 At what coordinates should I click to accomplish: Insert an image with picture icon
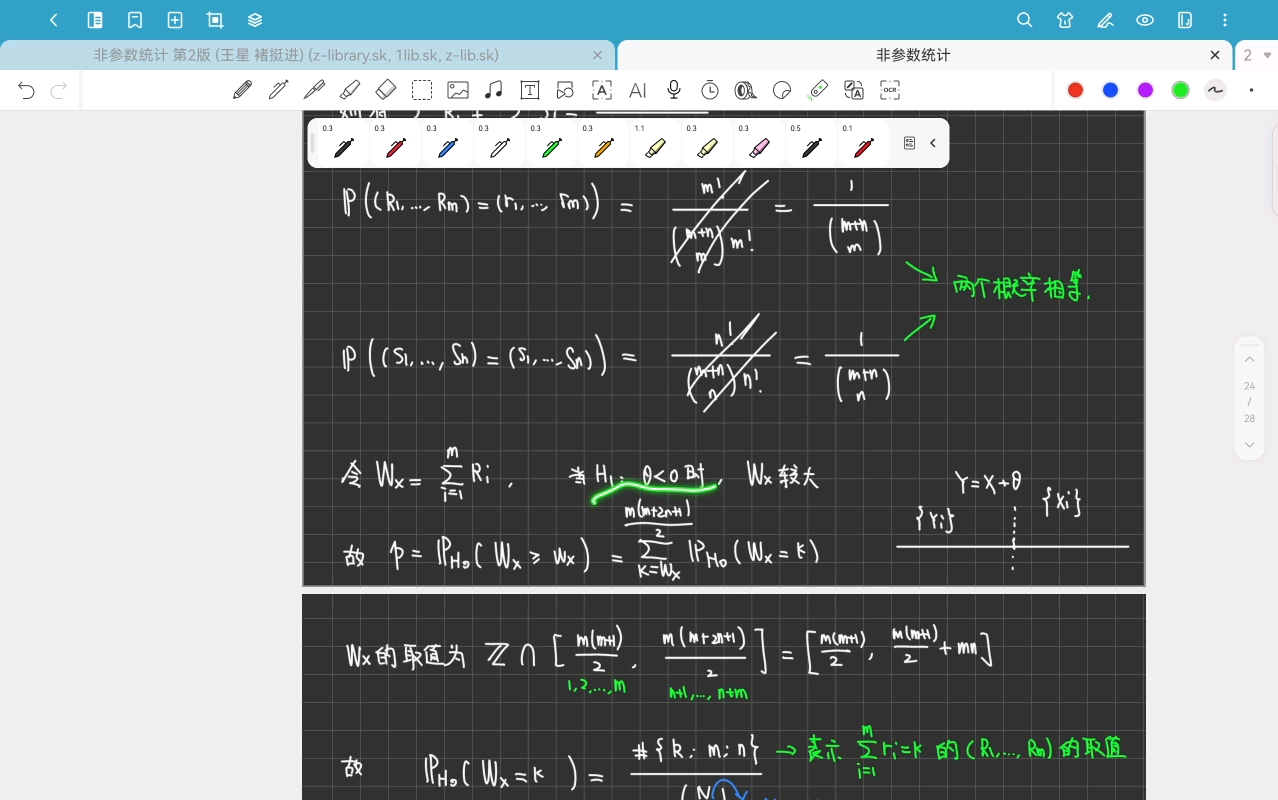(x=458, y=90)
